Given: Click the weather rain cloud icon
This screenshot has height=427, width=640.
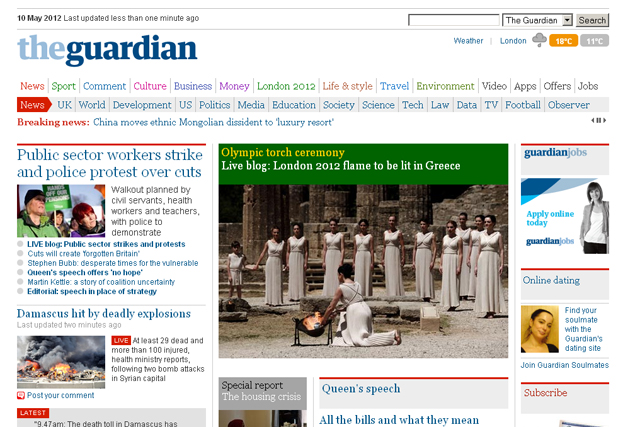Looking at the screenshot, I should [x=539, y=40].
